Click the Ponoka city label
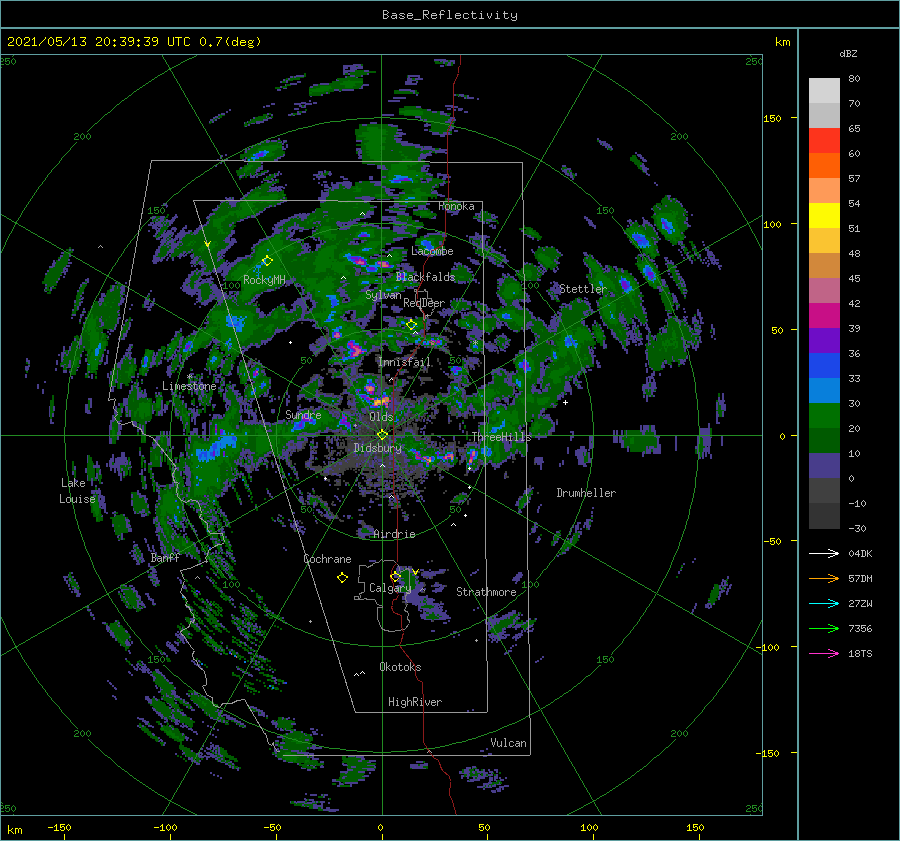Image resolution: width=900 pixels, height=841 pixels. (x=456, y=206)
